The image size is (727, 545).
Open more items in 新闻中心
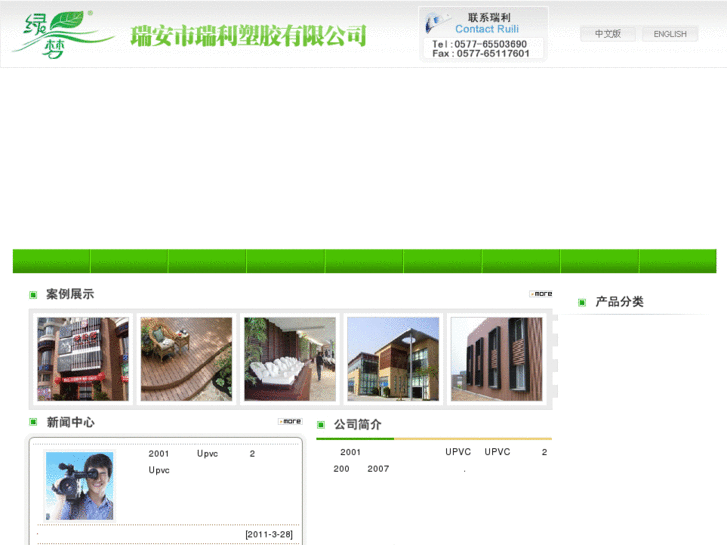(290, 421)
